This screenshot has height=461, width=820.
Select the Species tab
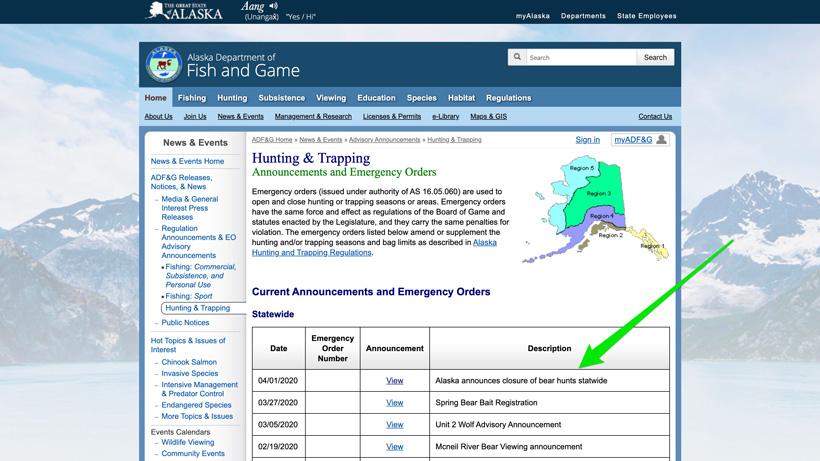click(x=422, y=98)
